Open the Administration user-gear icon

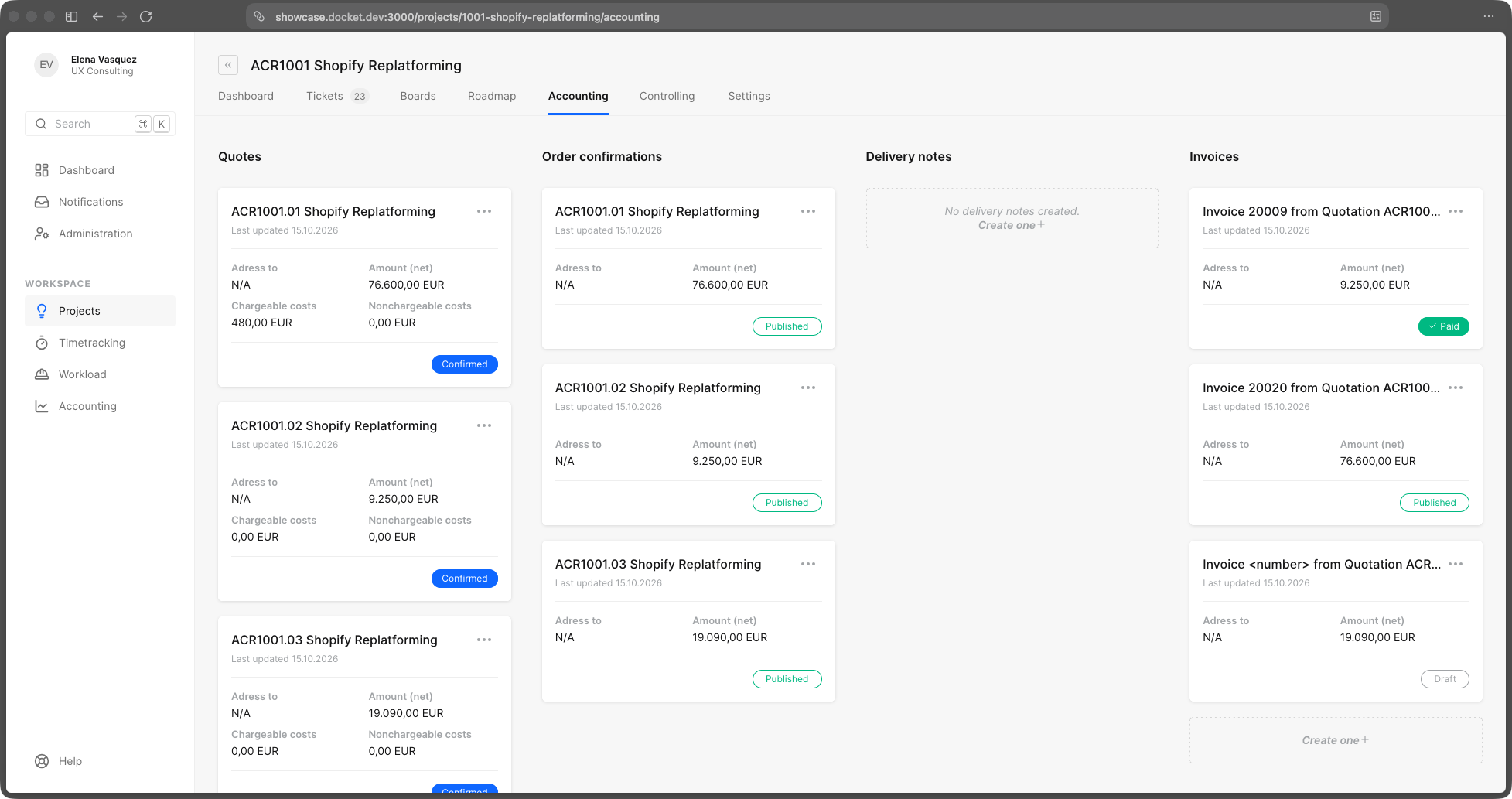coord(42,234)
